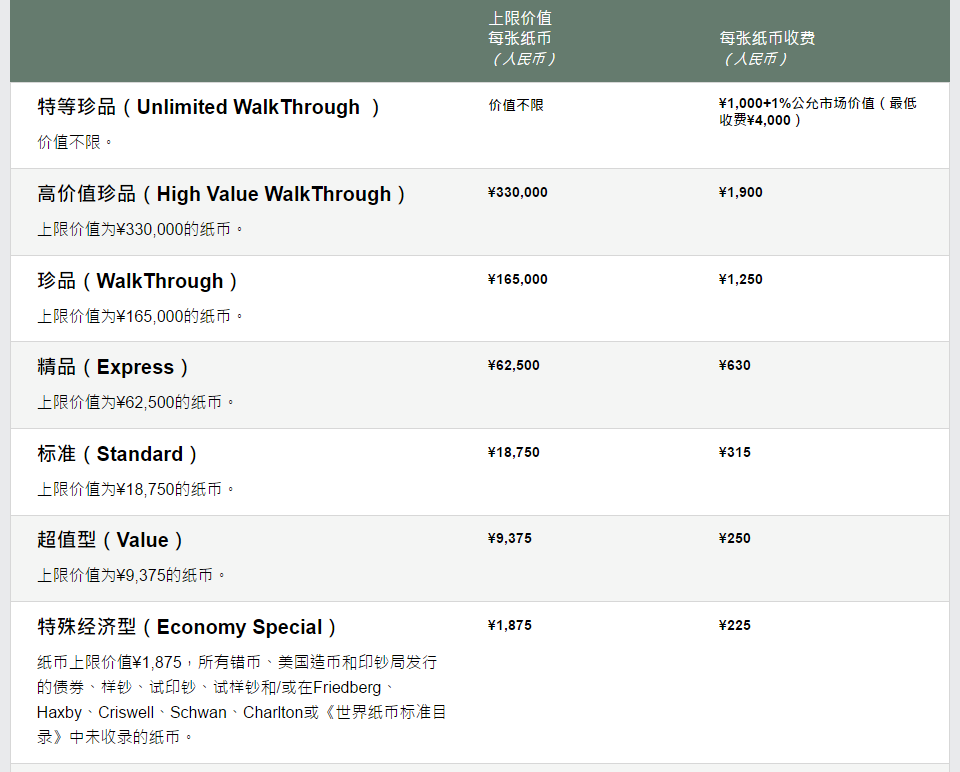This screenshot has height=772, width=960.
Task: Select the ¥1,900 fee cell
Action: click(x=741, y=193)
